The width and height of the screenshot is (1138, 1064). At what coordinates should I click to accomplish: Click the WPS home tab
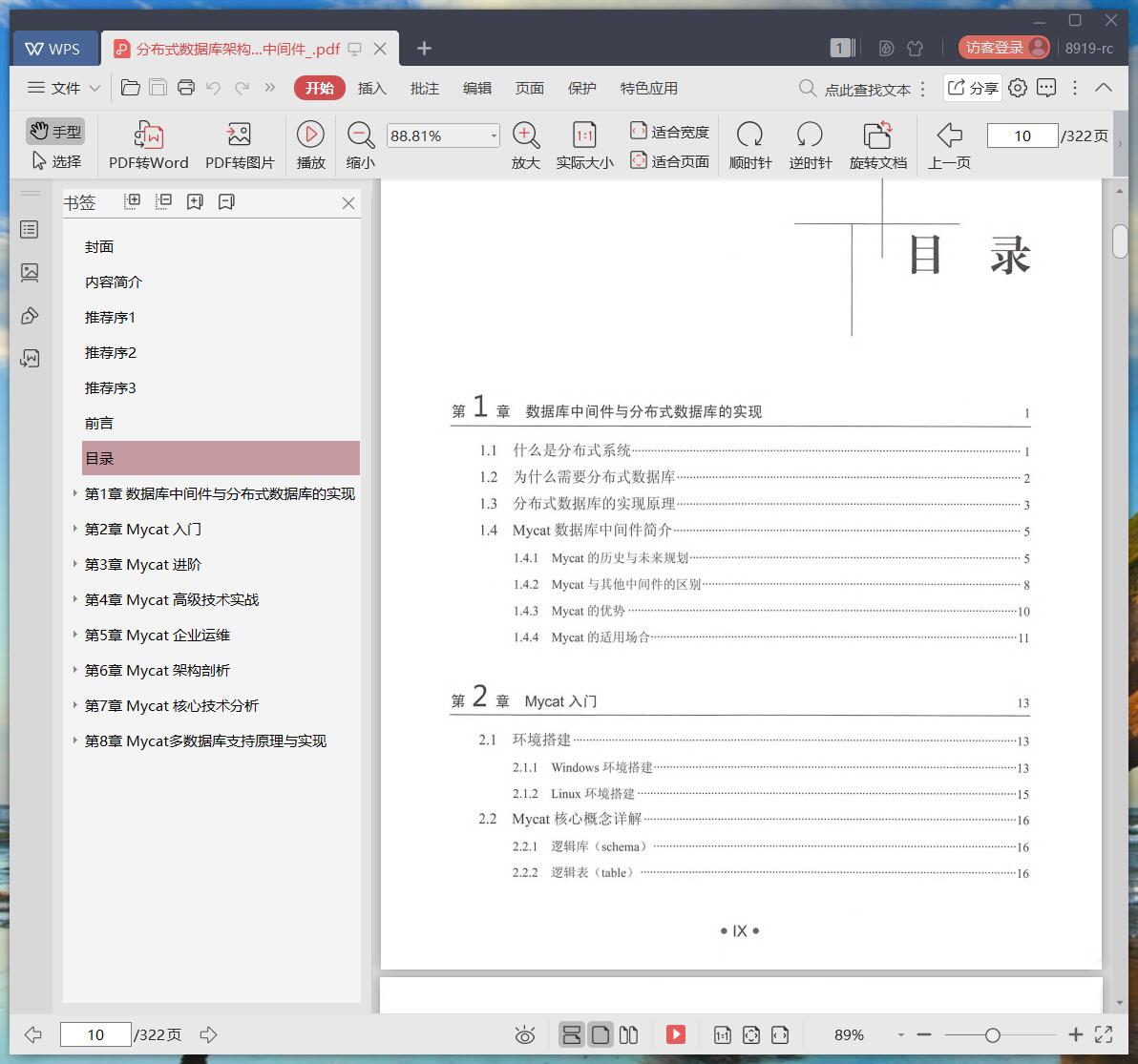point(53,49)
